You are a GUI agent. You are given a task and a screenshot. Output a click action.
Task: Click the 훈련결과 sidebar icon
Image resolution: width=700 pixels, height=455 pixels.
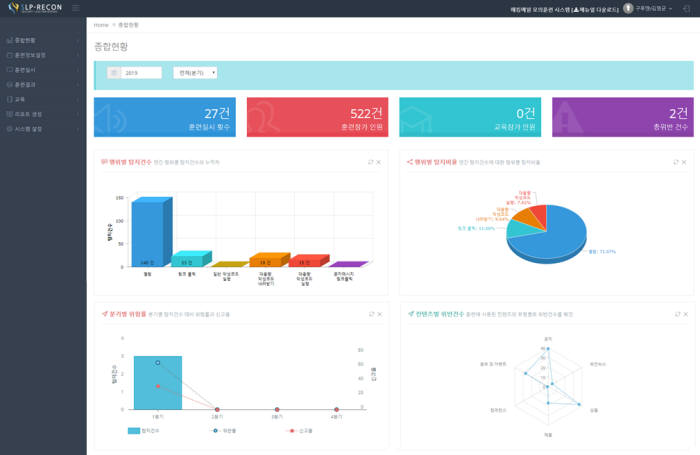pos(9,84)
